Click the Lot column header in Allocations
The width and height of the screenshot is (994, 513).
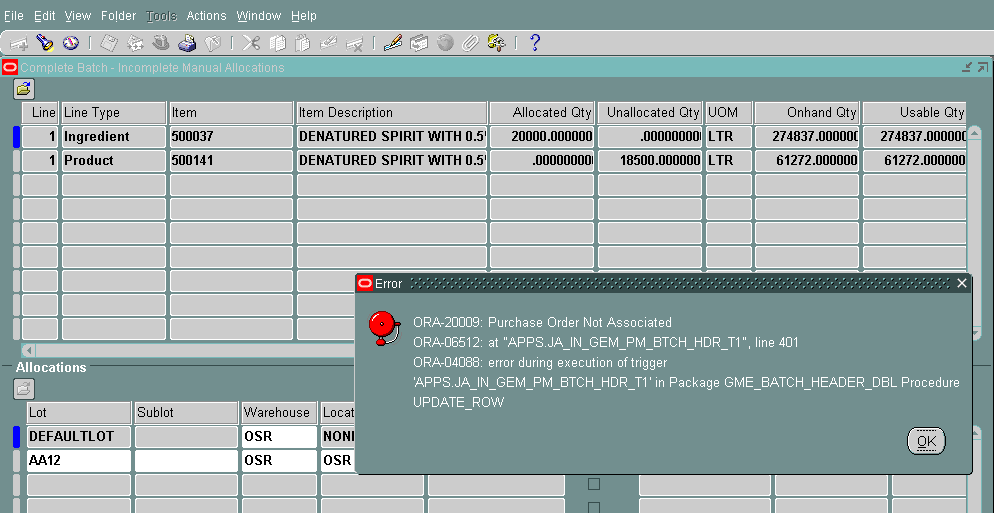pyautogui.click(x=79, y=413)
